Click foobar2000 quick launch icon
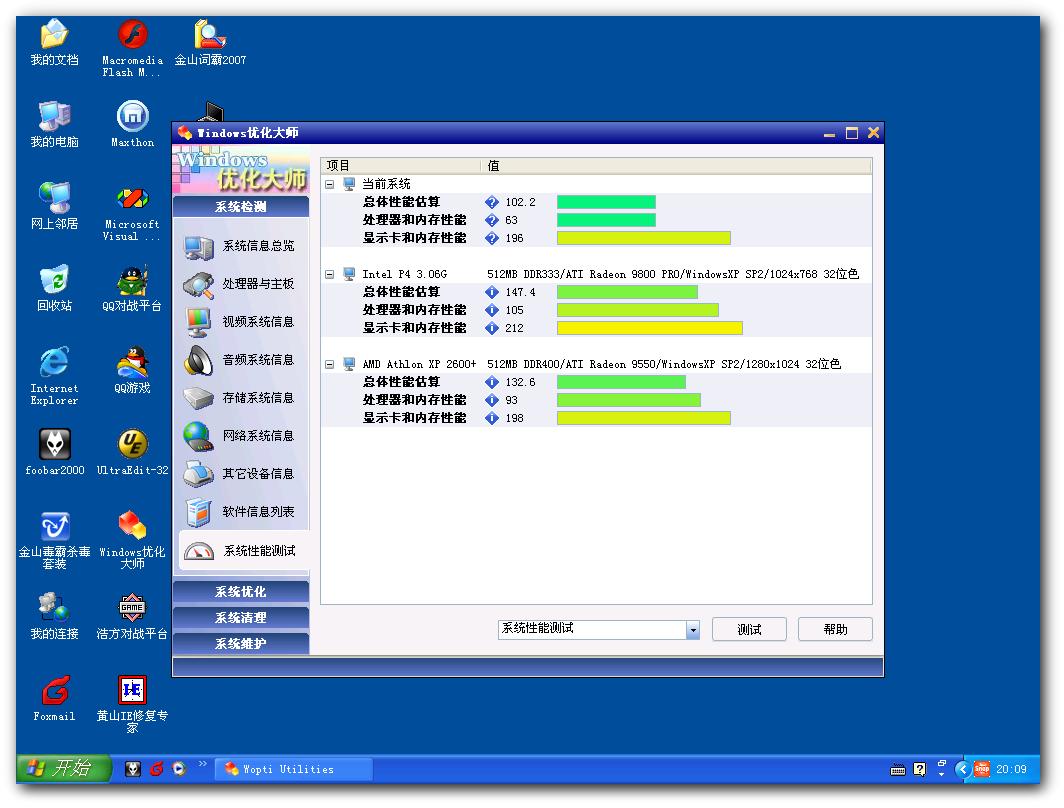 134,769
